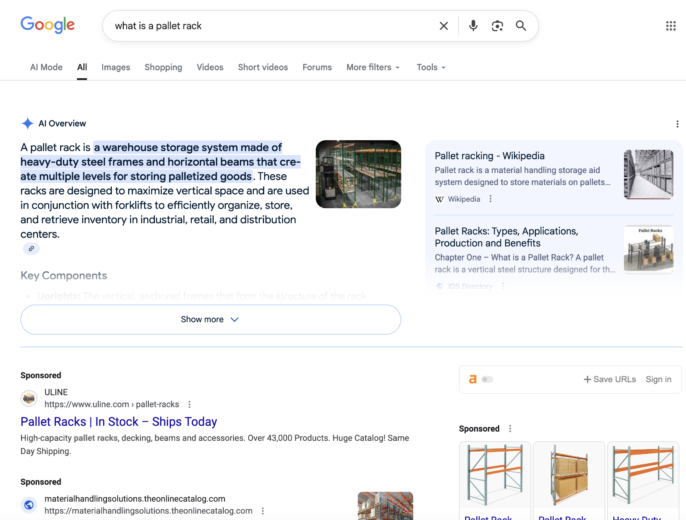Click the Key Components heading
This screenshot has width=686, height=520.
pyautogui.click(x=64, y=276)
